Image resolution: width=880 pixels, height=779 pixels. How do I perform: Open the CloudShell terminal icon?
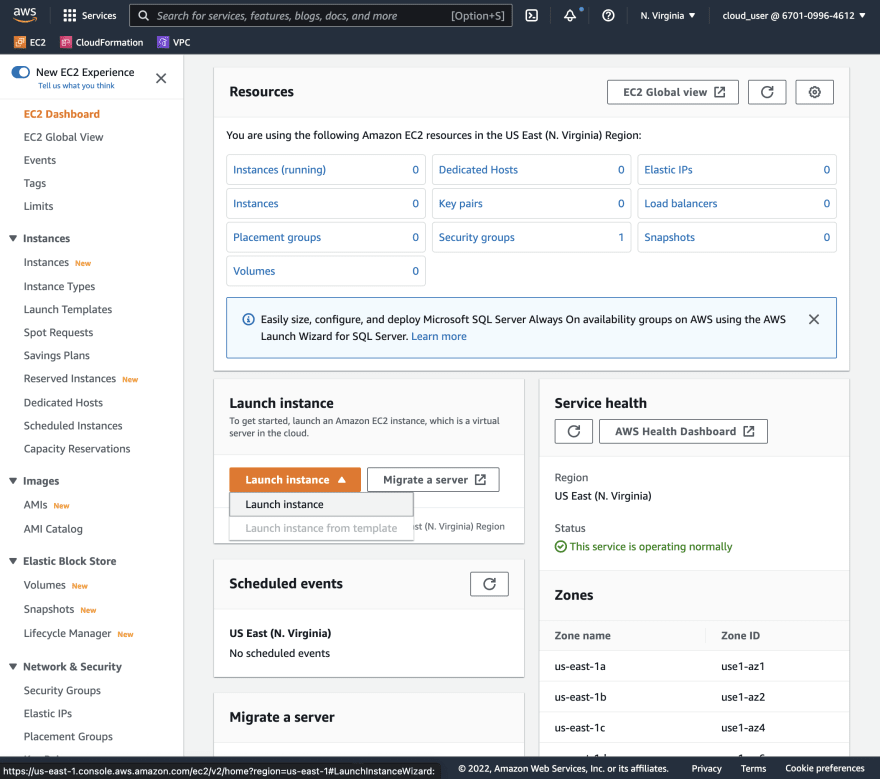coord(531,16)
